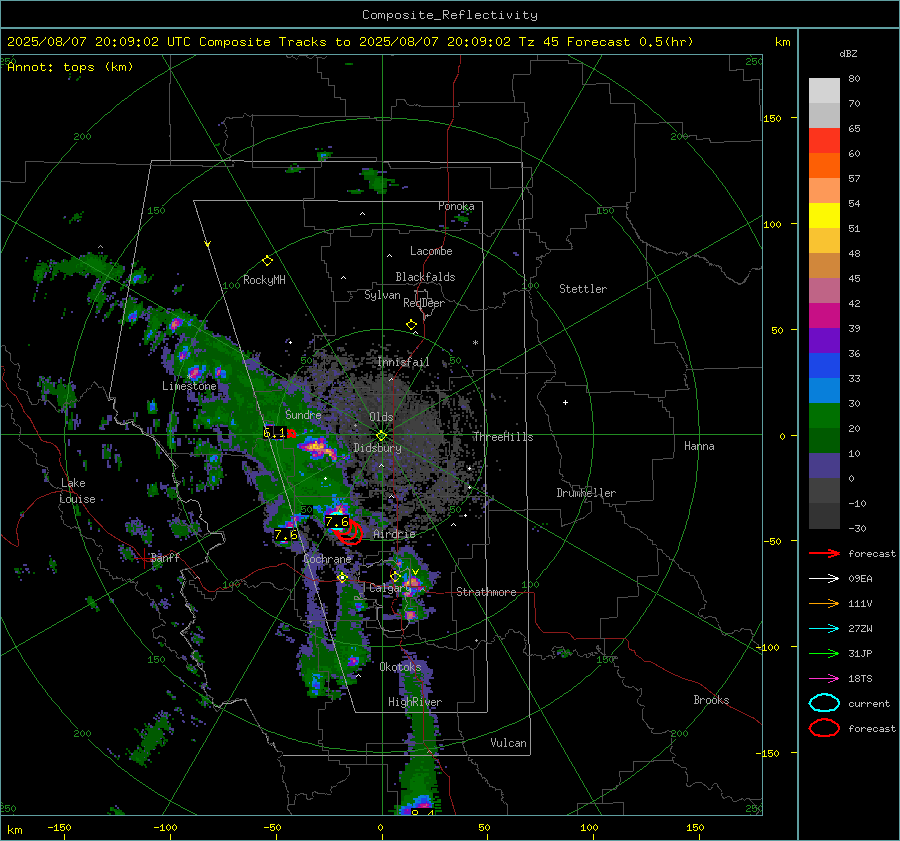Select the cyan 27ZW track arrow

pos(824,629)
